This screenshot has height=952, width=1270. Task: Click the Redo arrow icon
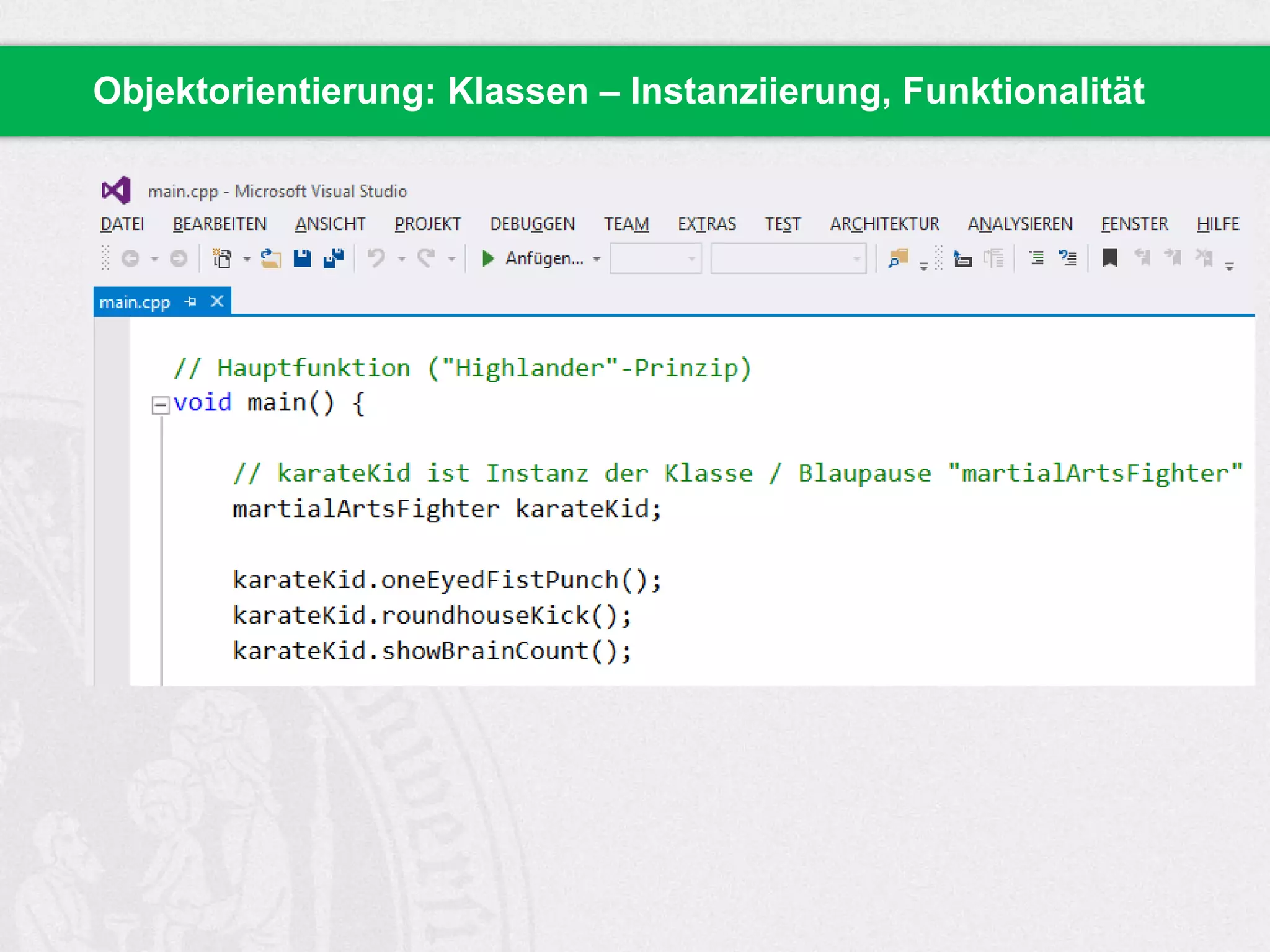click(426, 257)
